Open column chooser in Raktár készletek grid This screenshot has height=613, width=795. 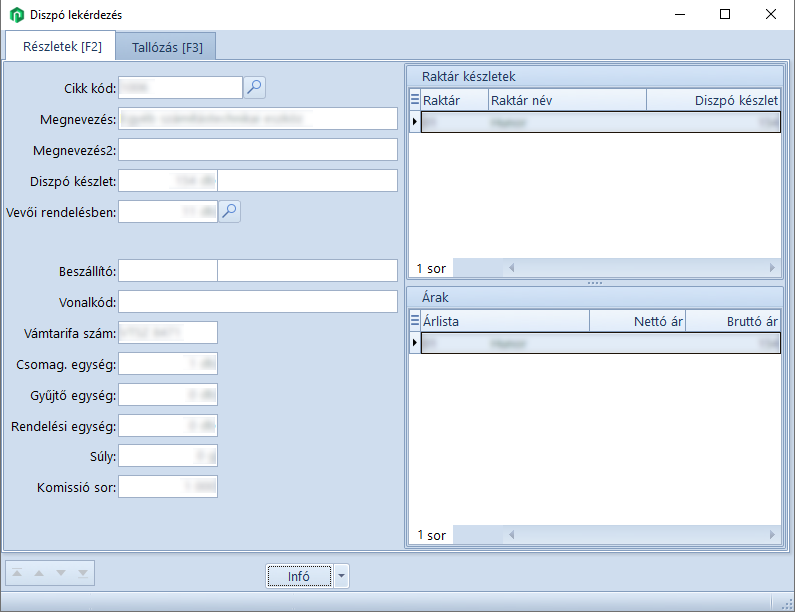(x=415, y=100)
